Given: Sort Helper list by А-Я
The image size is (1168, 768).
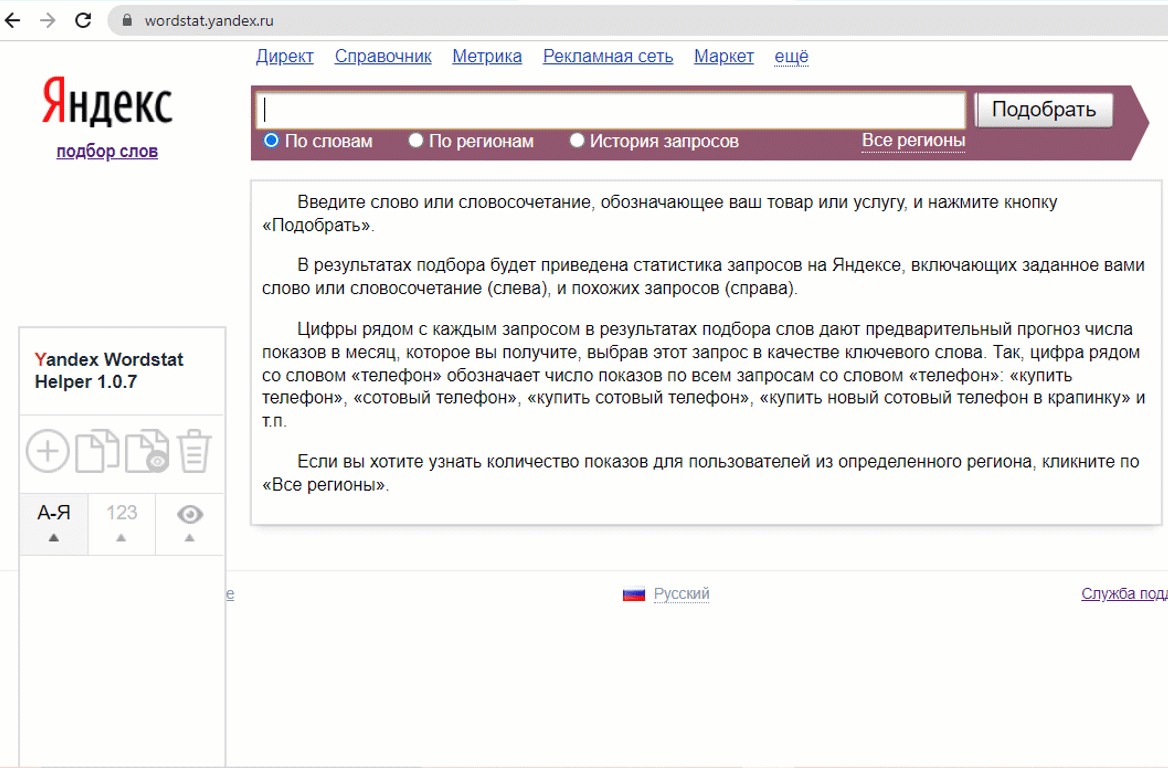Looking at the screenshot, I should pyautogui.click(x=54, y=524).
